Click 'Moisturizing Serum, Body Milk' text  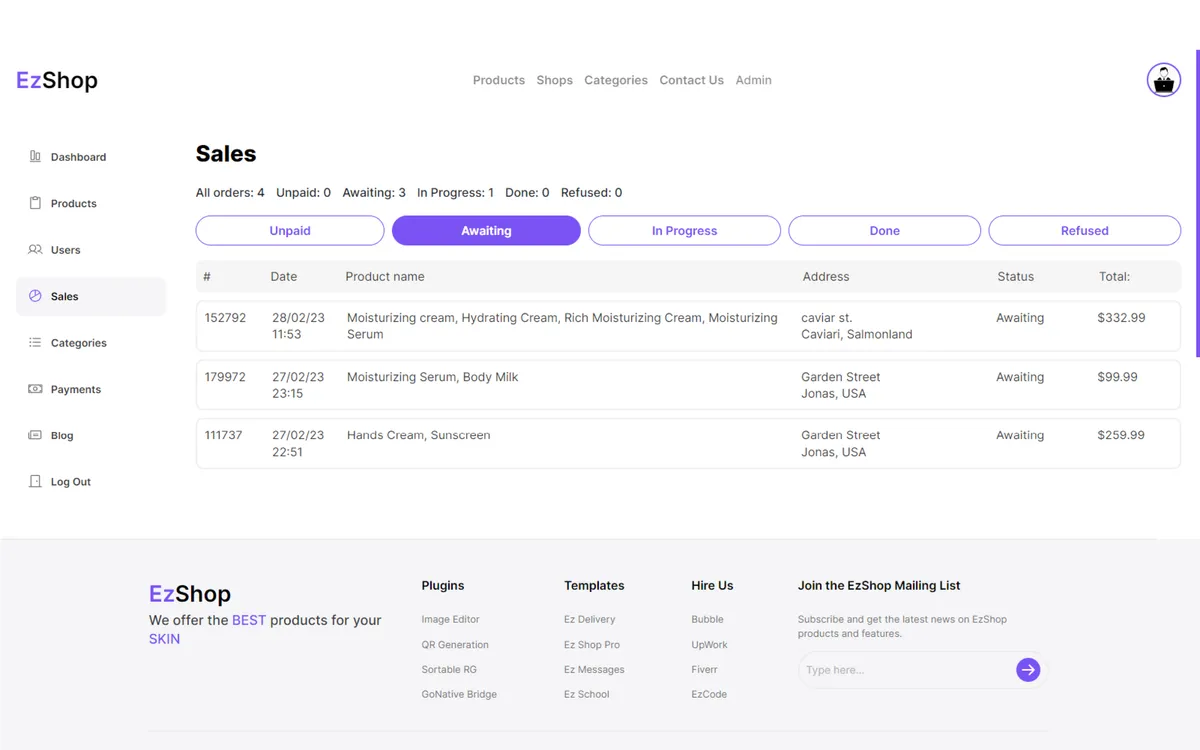tap(432, 377)
